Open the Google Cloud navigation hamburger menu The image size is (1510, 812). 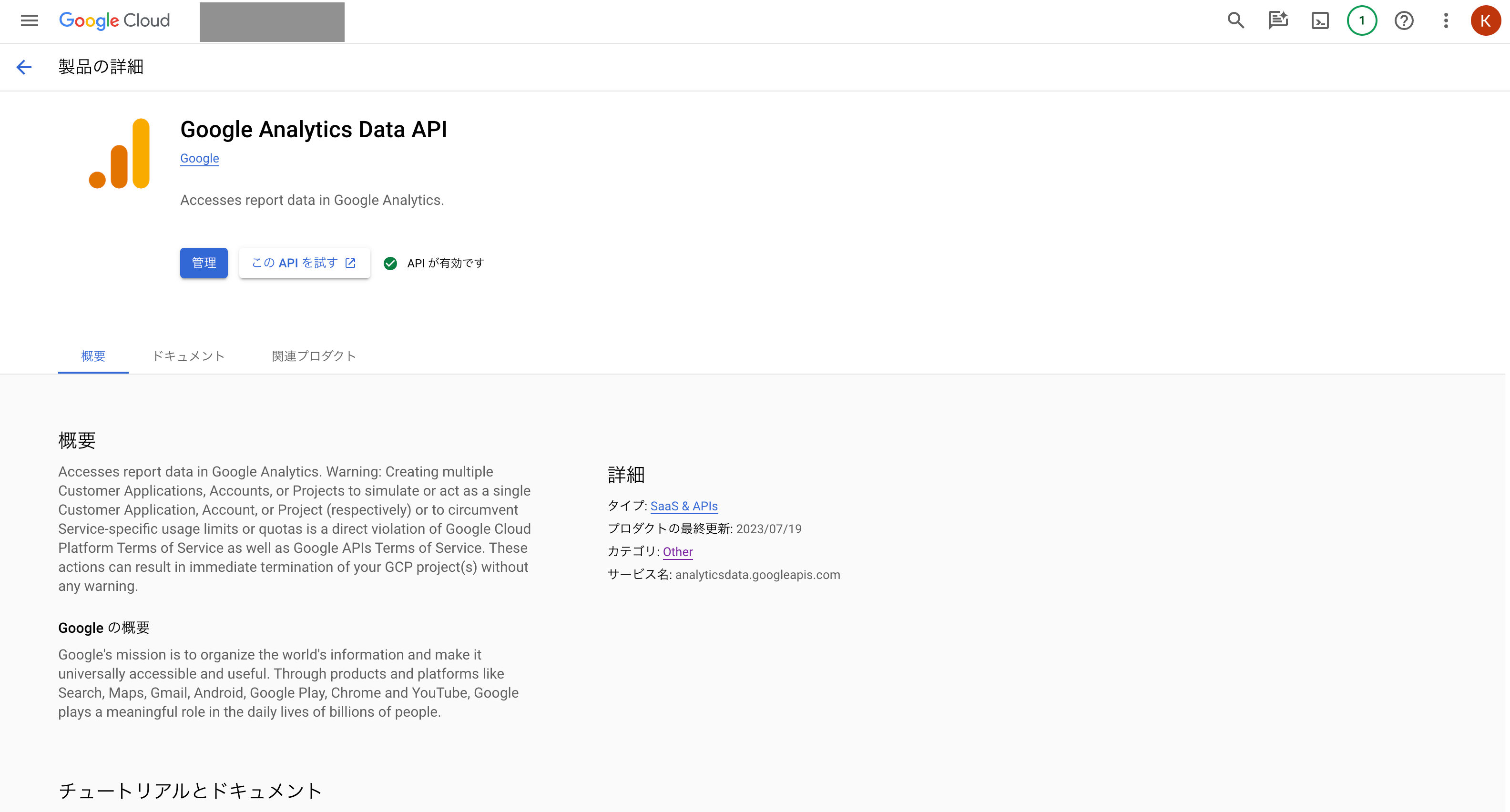coord(28,20)
